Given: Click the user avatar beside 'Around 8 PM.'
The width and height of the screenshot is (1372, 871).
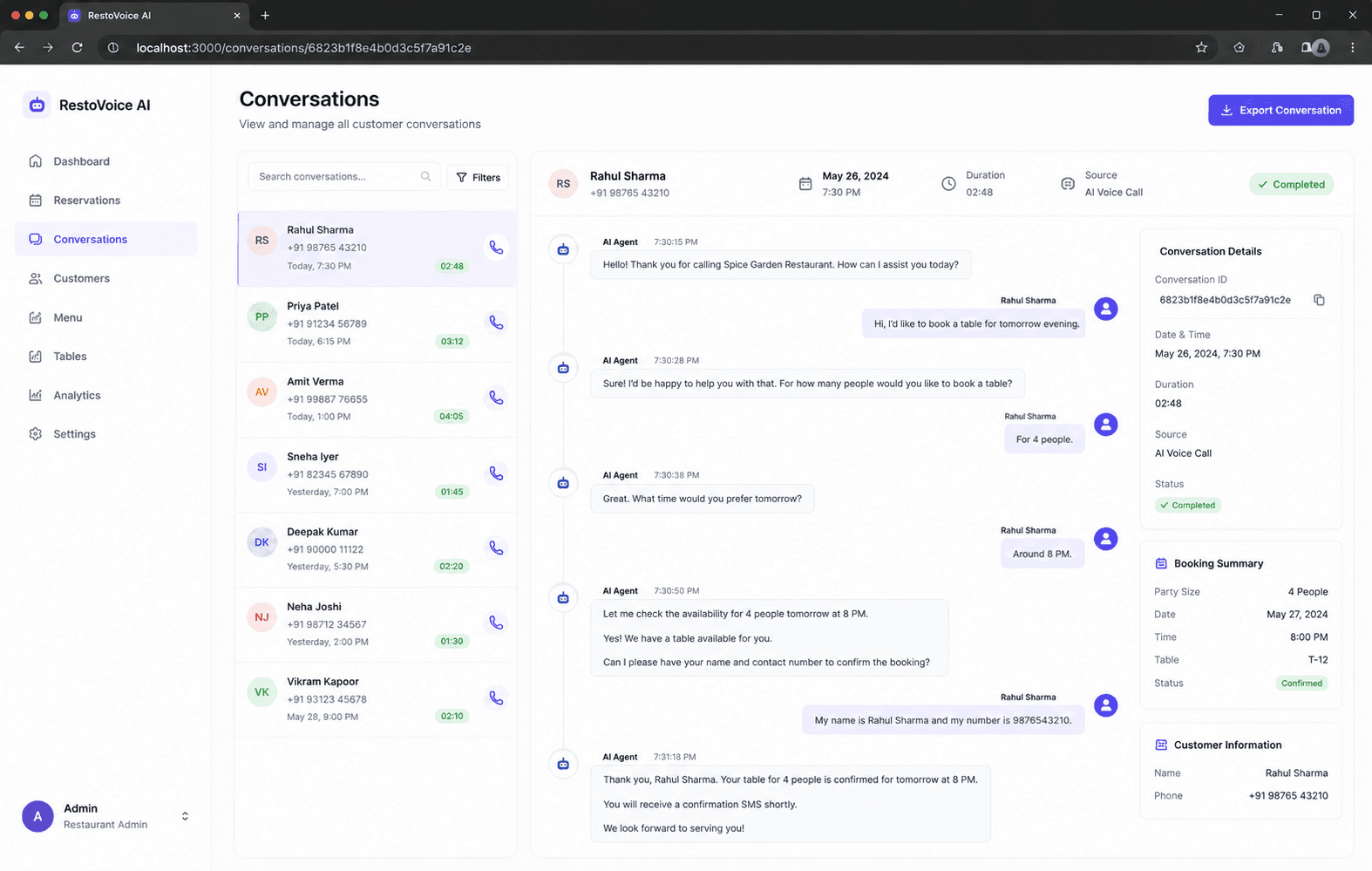Looking at the screenshot, I should 1106,539.
